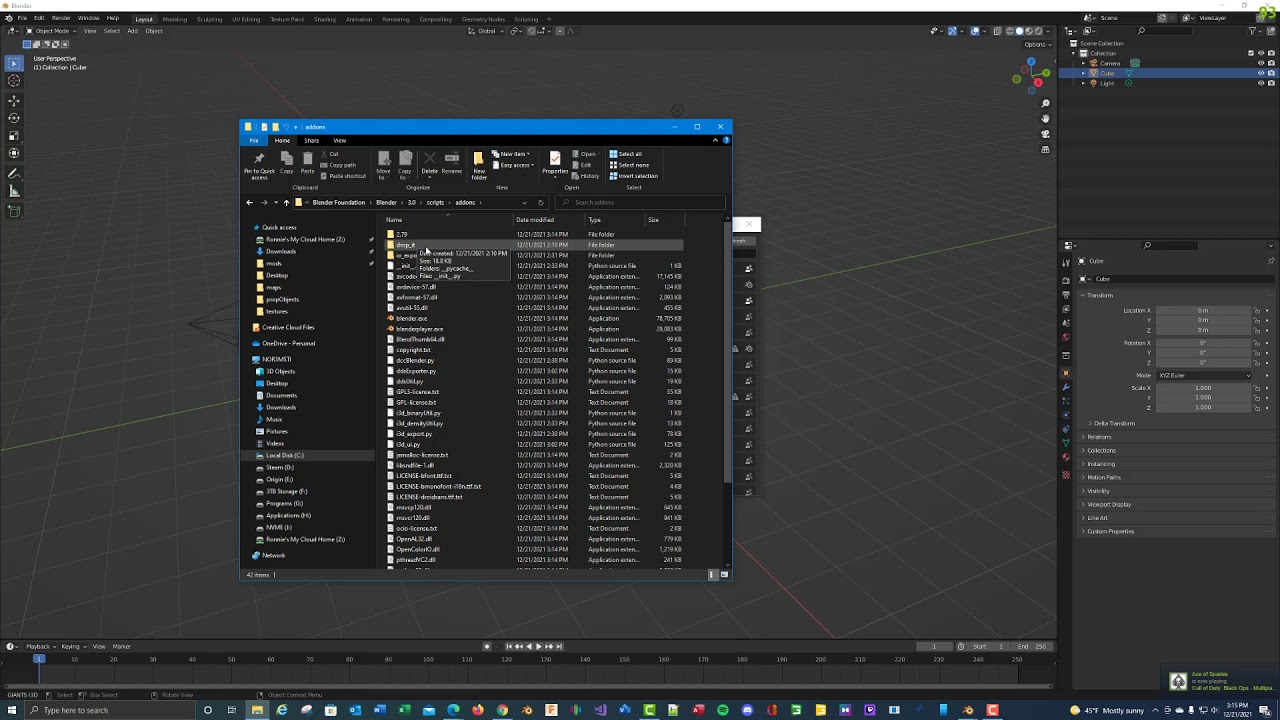Viewport: 1280px width, 720px height.
Task: Click the Windows Start button
Action: tap(12, 710)
